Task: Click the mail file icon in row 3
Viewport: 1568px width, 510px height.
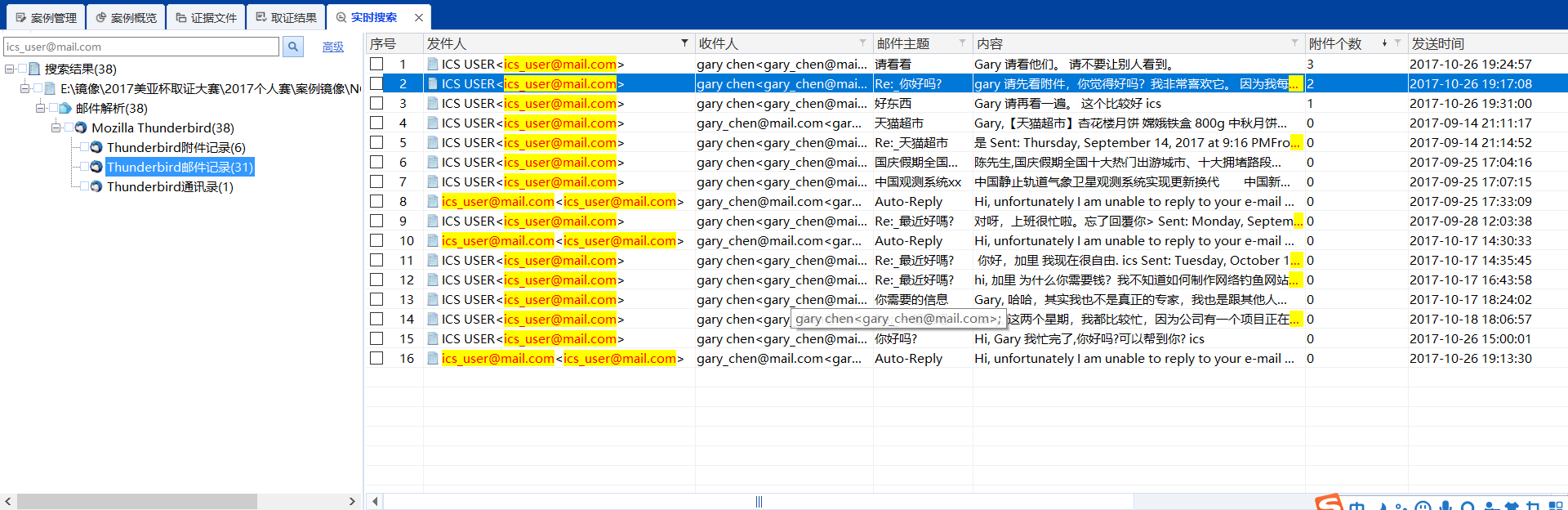Action: tap(433, 103)
